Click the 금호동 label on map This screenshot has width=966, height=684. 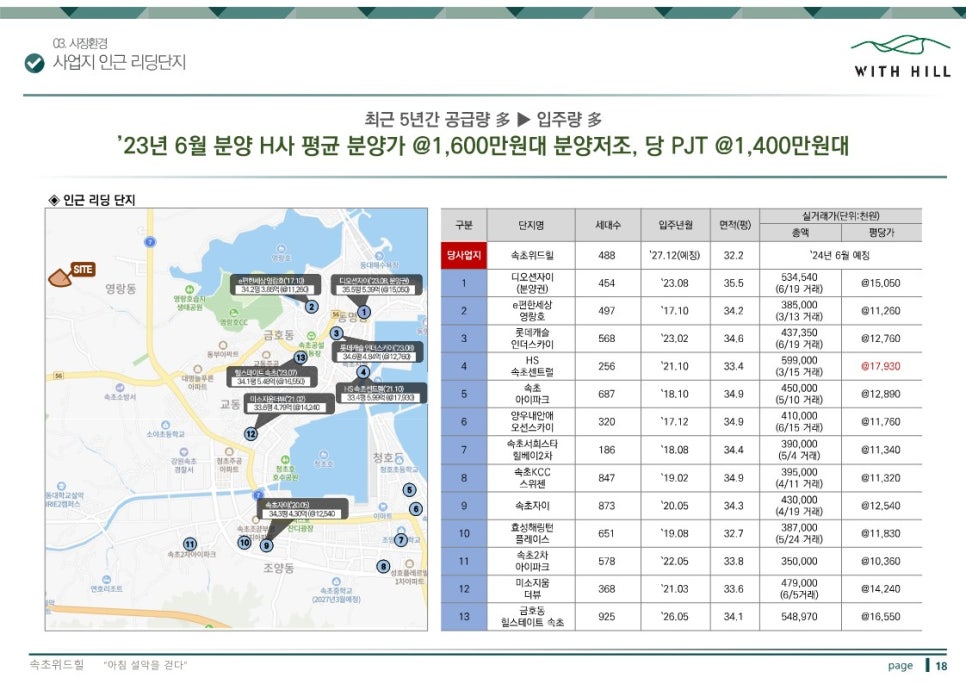click(x=278, y=335)
